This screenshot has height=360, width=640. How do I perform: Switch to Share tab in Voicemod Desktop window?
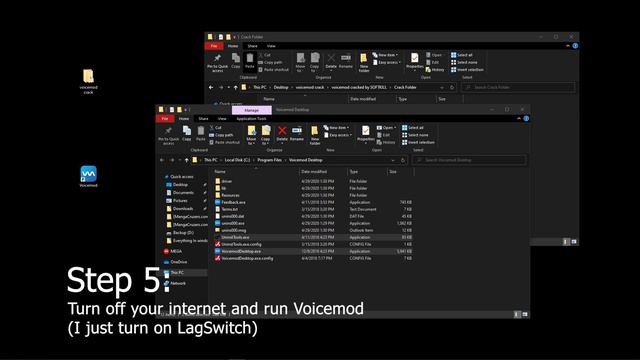[203, 119]
